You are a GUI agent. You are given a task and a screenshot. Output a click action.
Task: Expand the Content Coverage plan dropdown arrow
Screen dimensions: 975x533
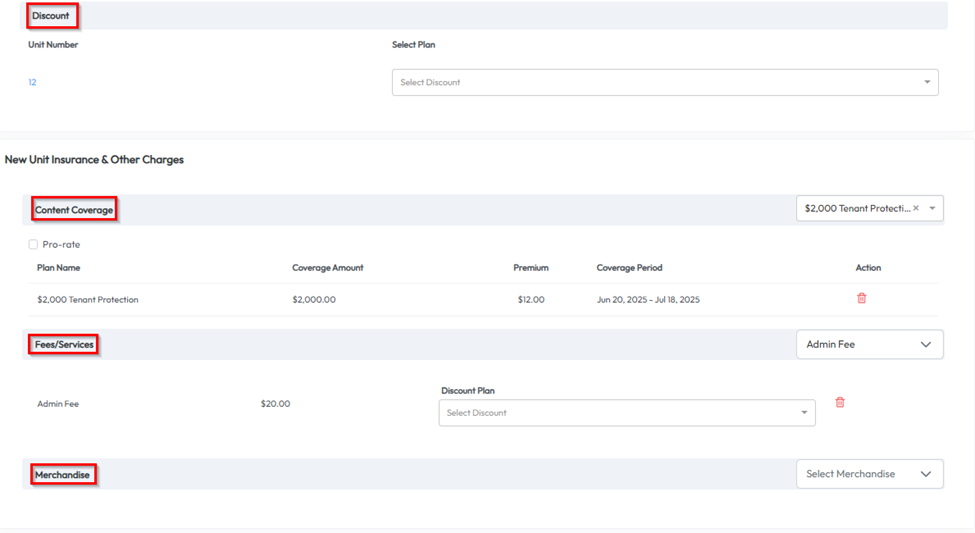point(932,208)
